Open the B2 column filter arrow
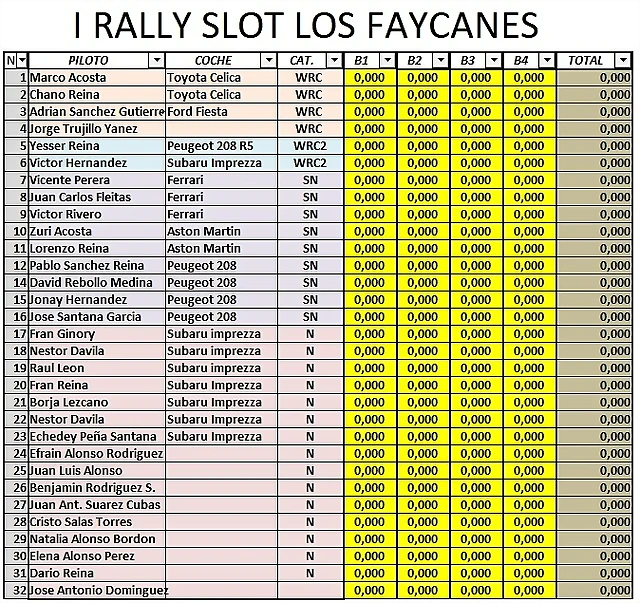 (441, 61)
